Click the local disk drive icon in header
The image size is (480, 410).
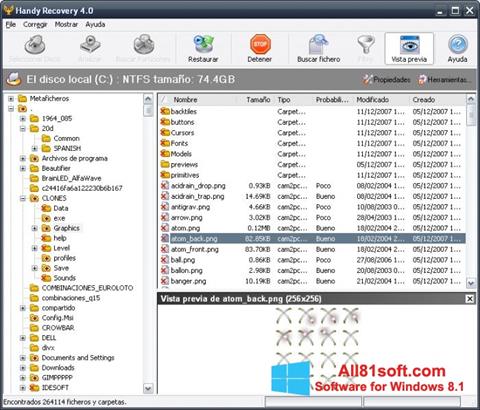pos(14,79)
